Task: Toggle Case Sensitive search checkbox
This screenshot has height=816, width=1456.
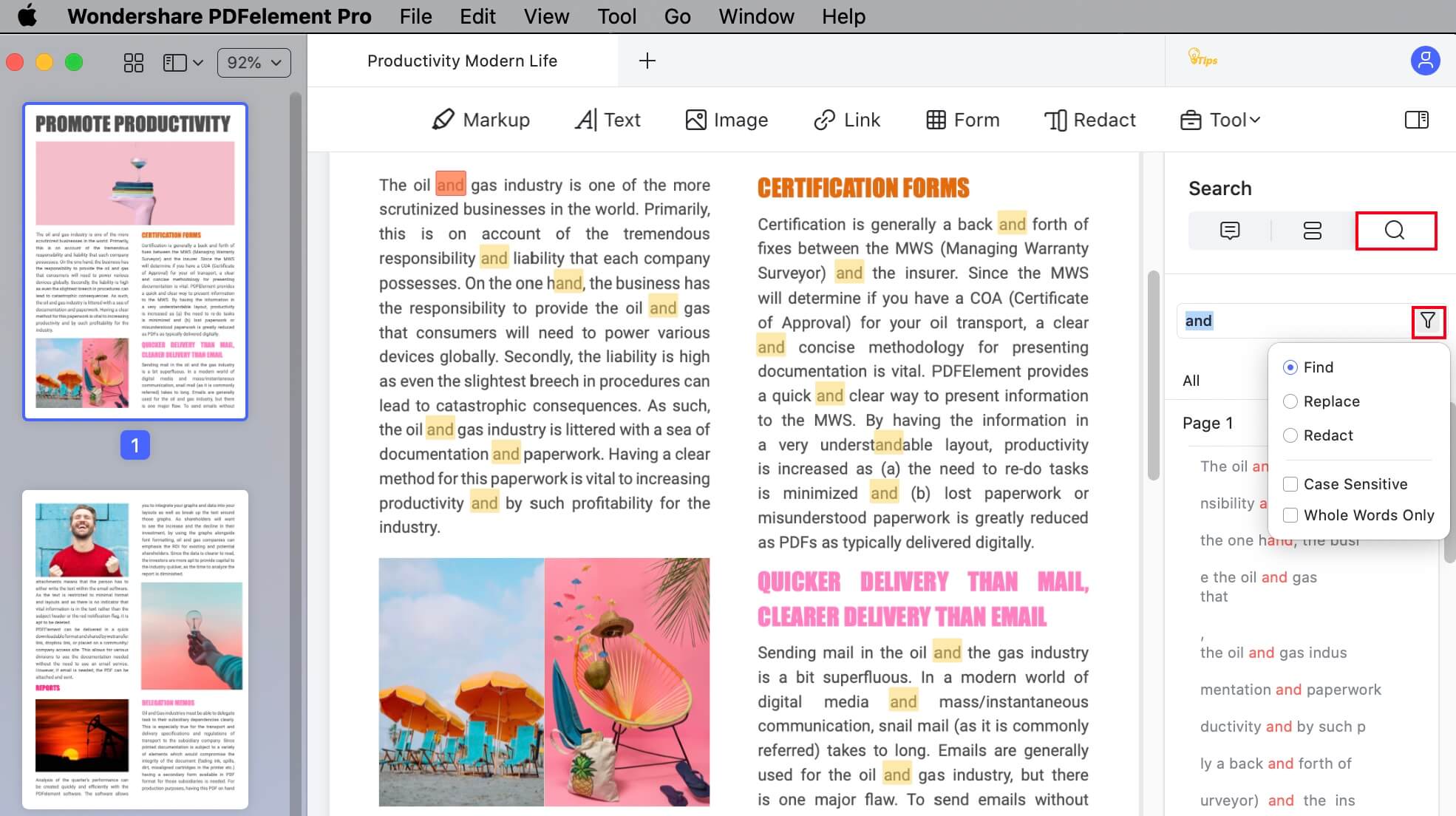Action: [x=1290, y=484]
